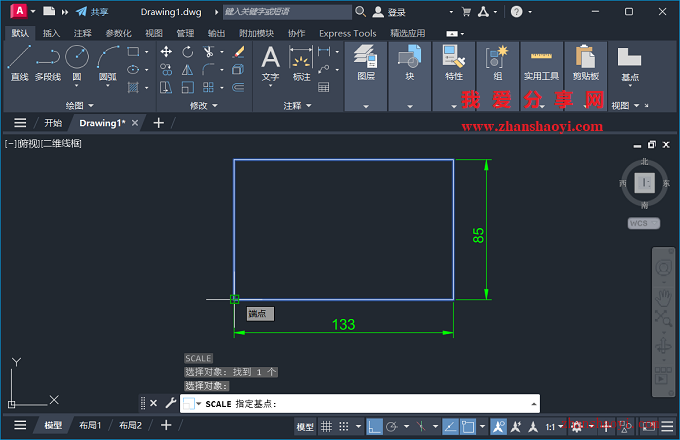
Task: Select the Ellipse draw tool
Action: click(133, 69)
